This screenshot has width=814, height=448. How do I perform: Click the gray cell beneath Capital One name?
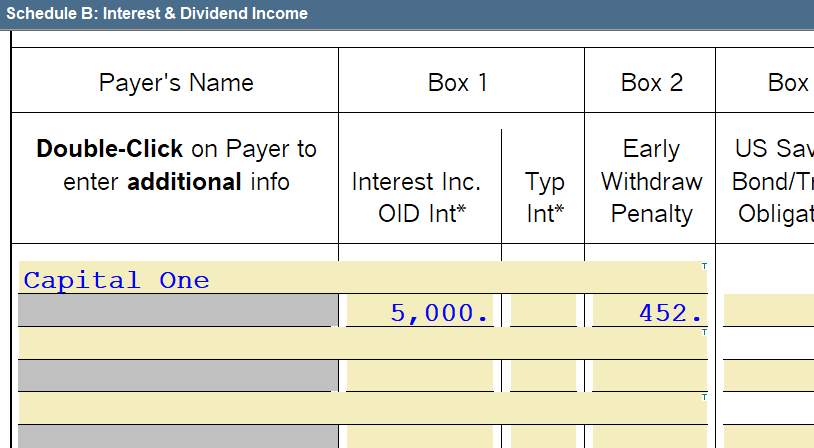pyautogui.click(x=175, y=312)
